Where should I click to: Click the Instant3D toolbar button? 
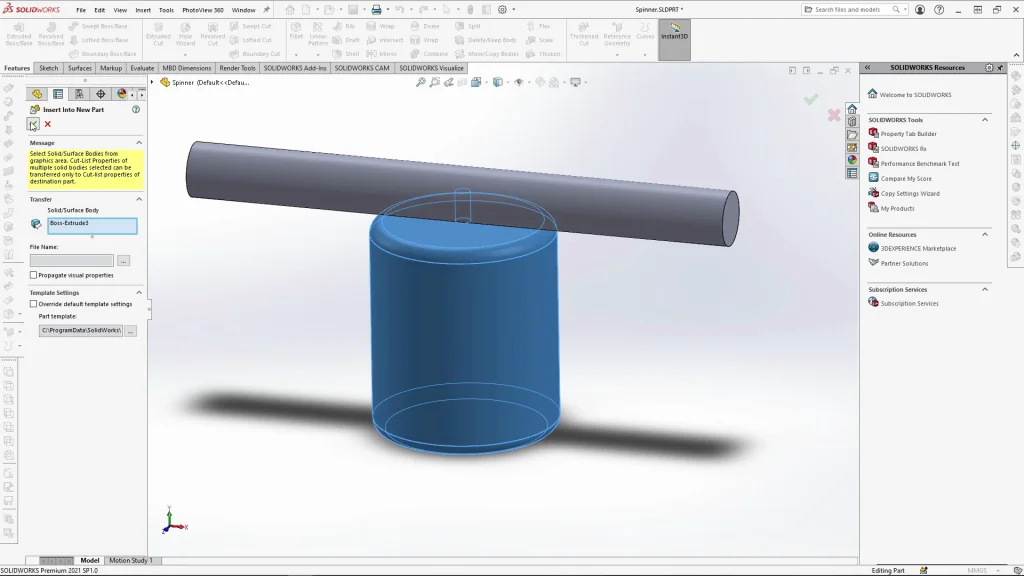674,35
